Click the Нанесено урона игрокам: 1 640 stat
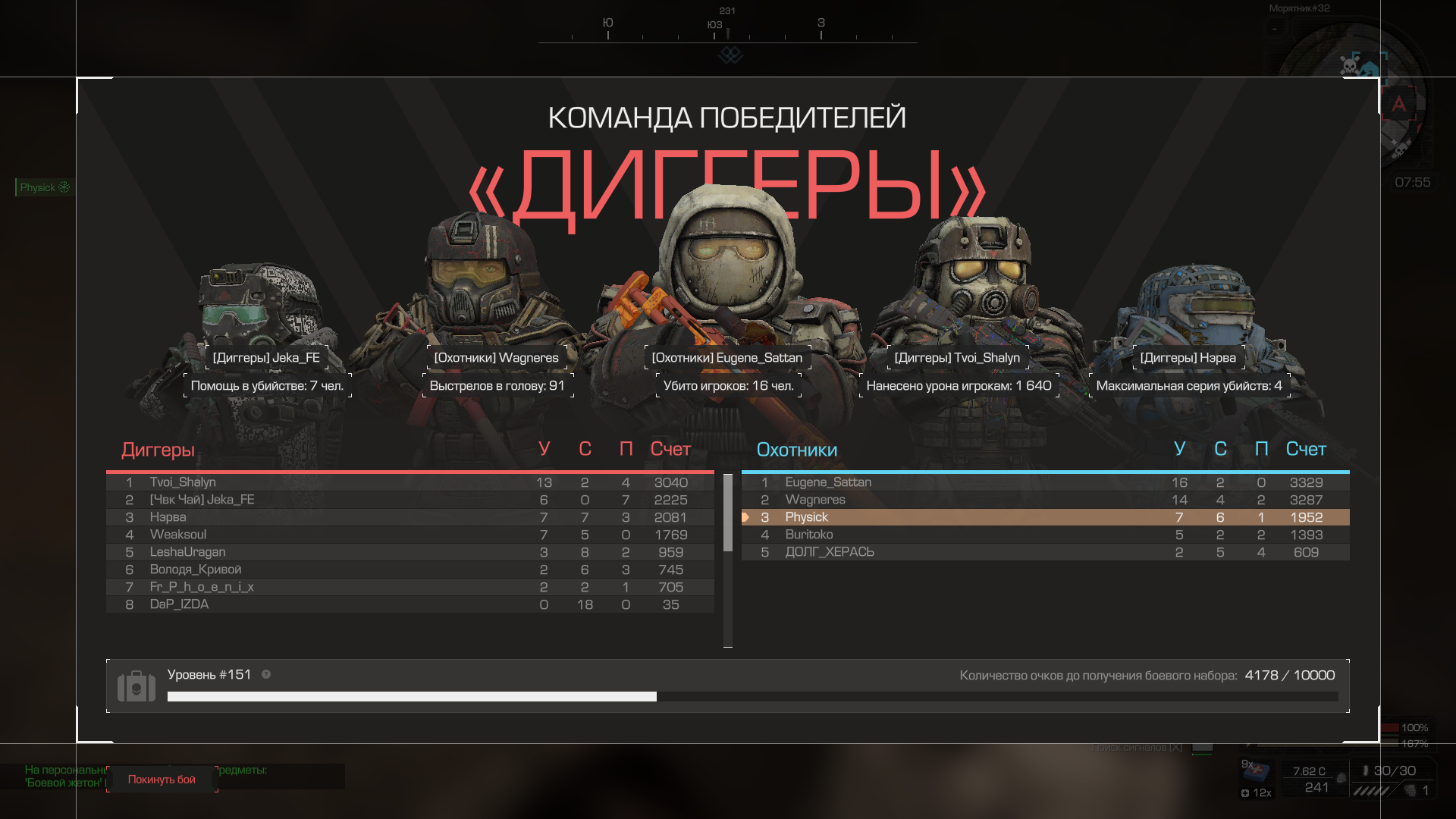Screen dimensions: 1456x819 pyautogui.click(x=959, y=385)
